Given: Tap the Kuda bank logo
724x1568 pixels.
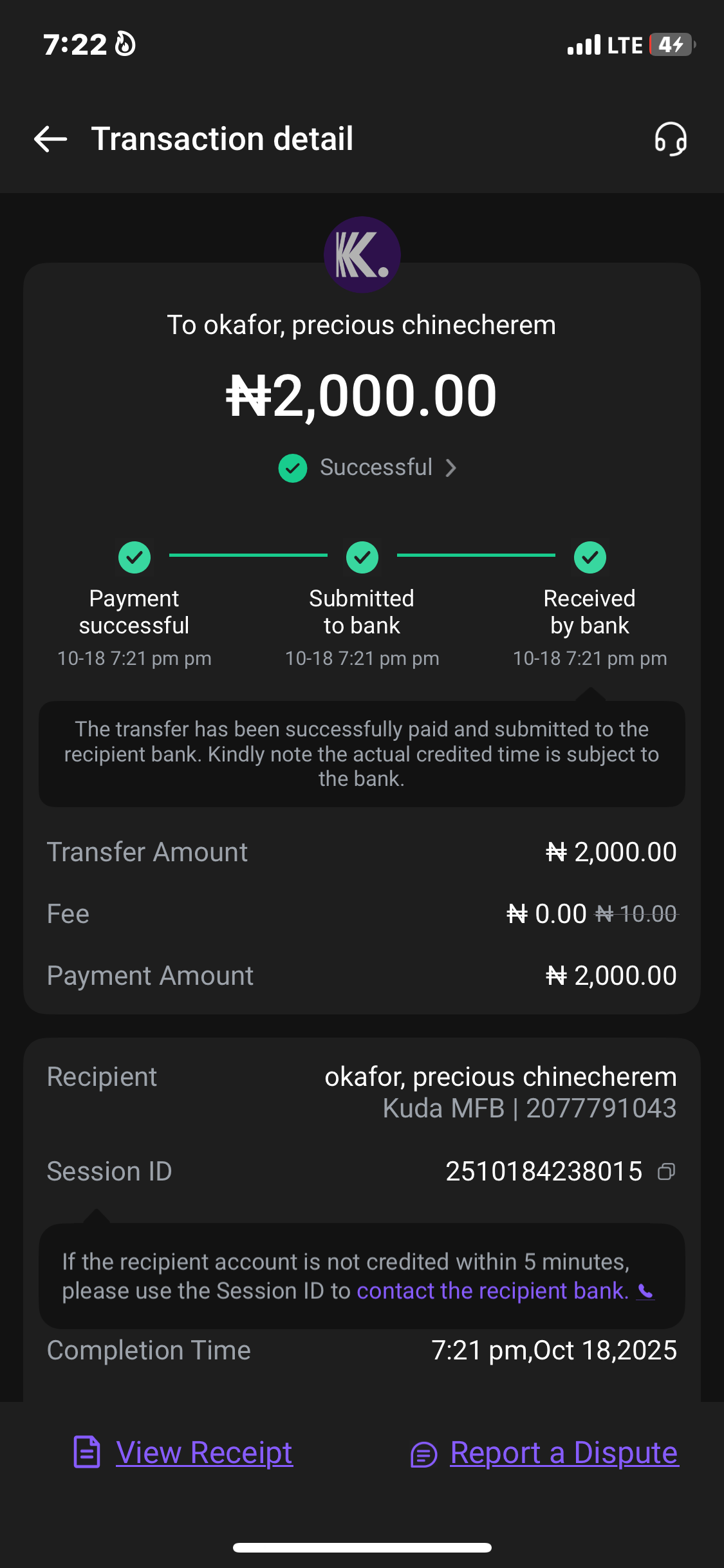Looking at the screenshot, I should 362,255.
